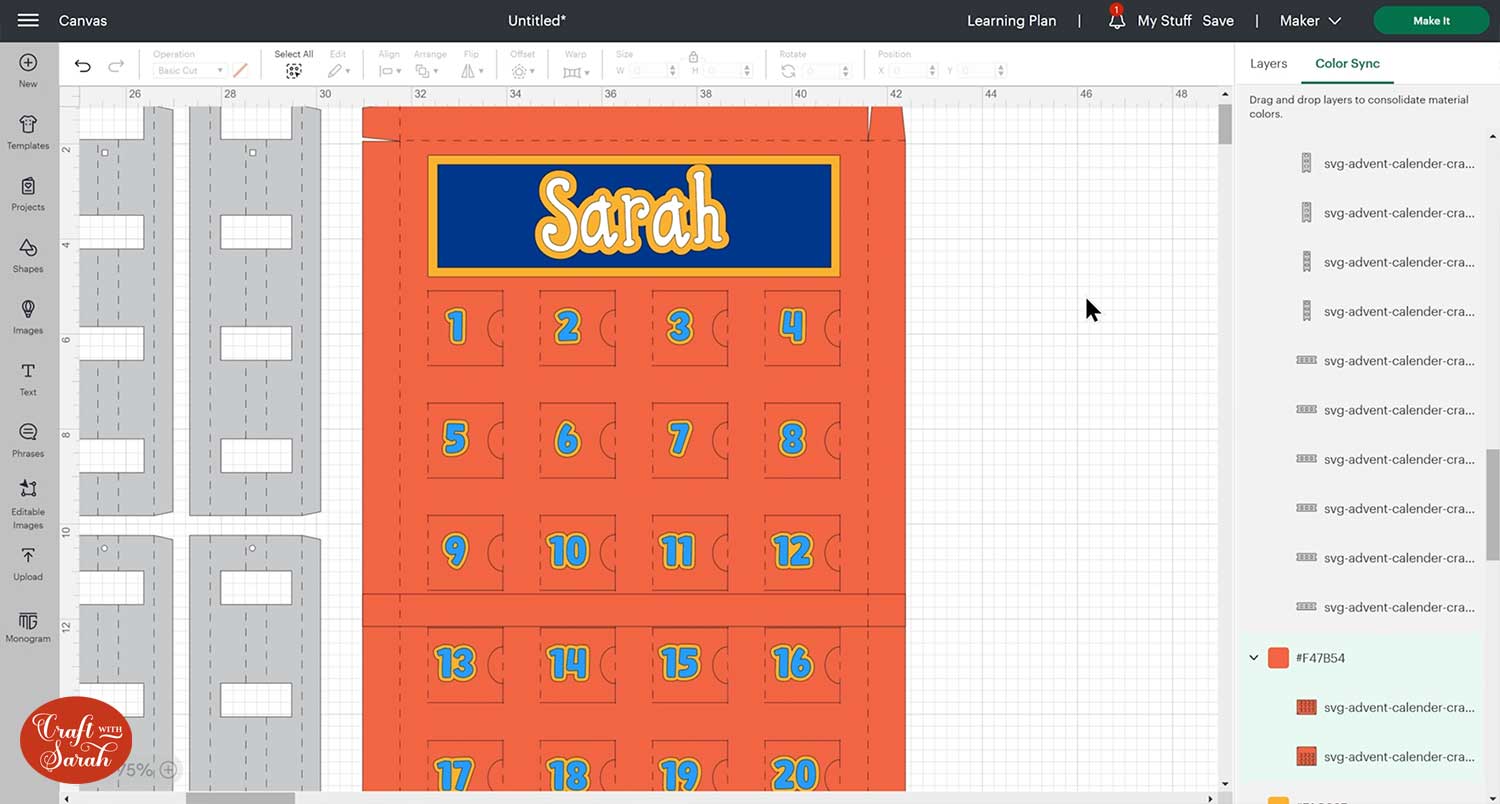Click the Color Sync panel scrollbar
1500x804 pixels.
pos(1493,505)
